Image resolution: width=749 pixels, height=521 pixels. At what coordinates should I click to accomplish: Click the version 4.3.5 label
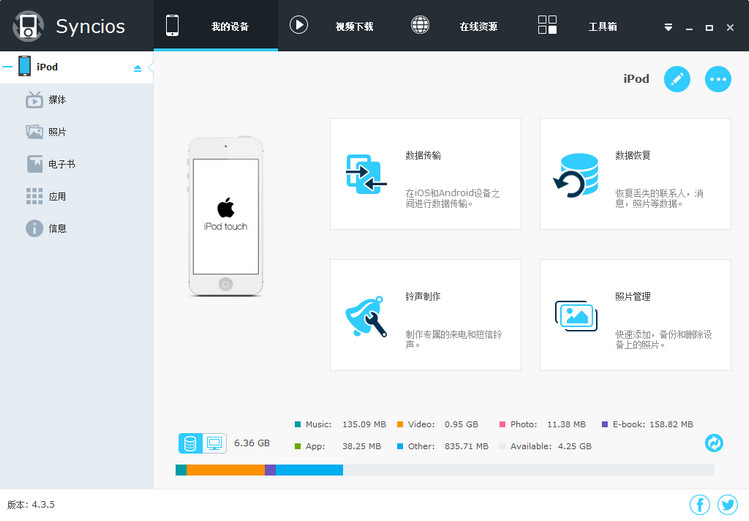[31, 504]
